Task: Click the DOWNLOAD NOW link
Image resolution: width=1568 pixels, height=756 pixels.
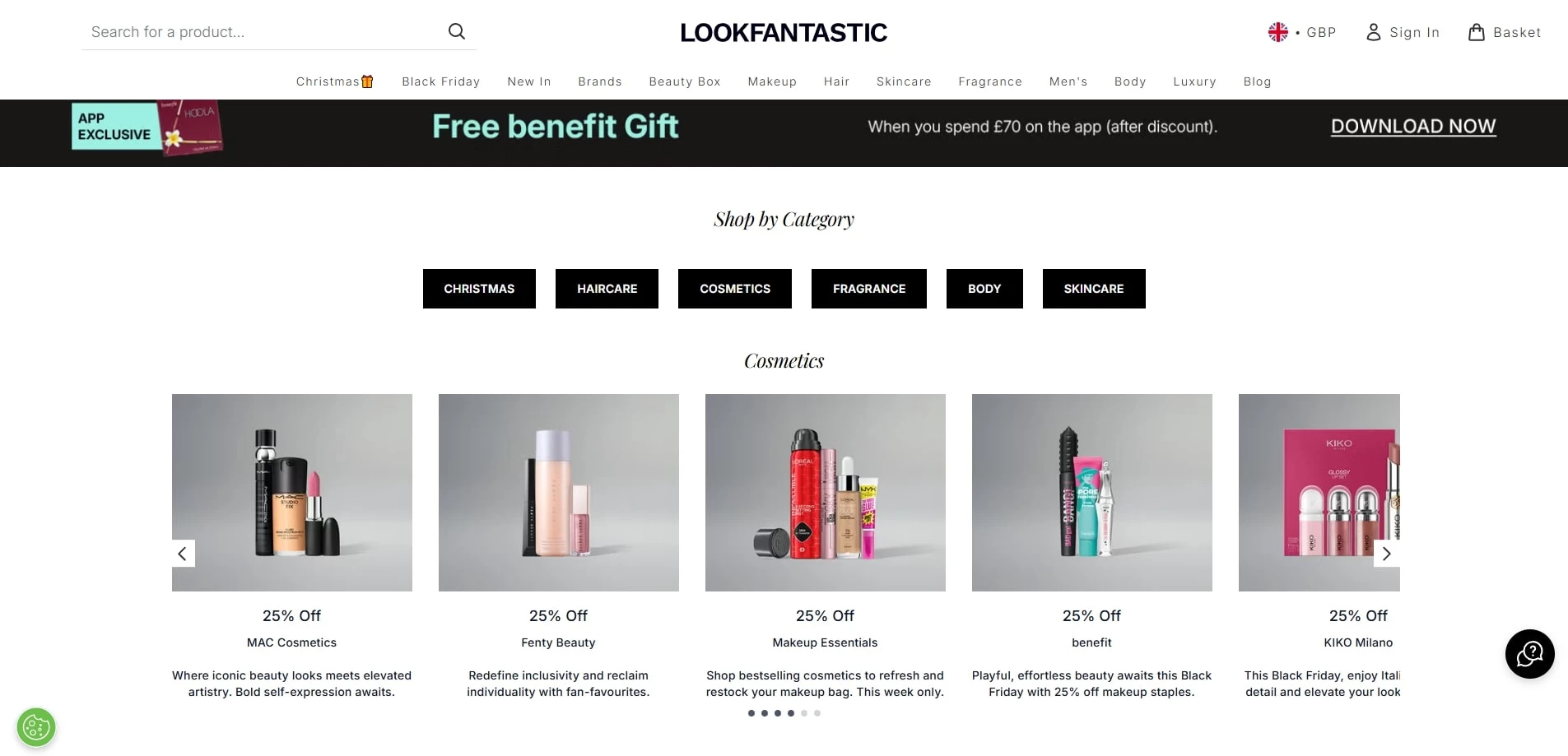Action: tap(1412, 126)
